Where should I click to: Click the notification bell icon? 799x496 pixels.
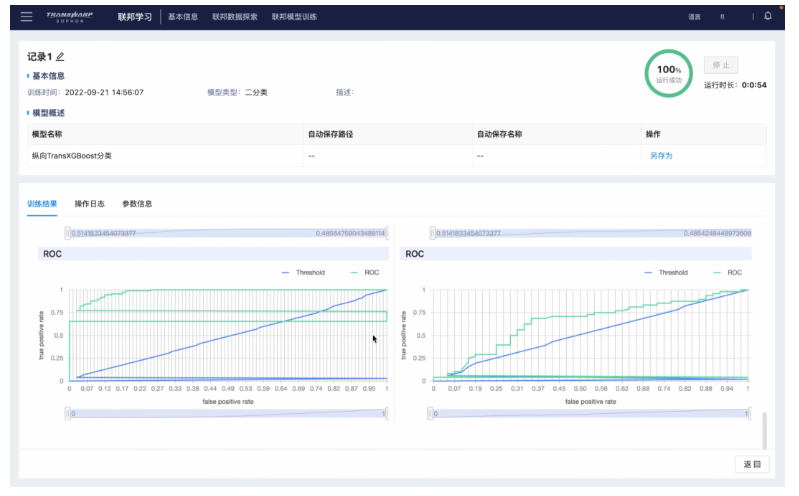[767, 16]
